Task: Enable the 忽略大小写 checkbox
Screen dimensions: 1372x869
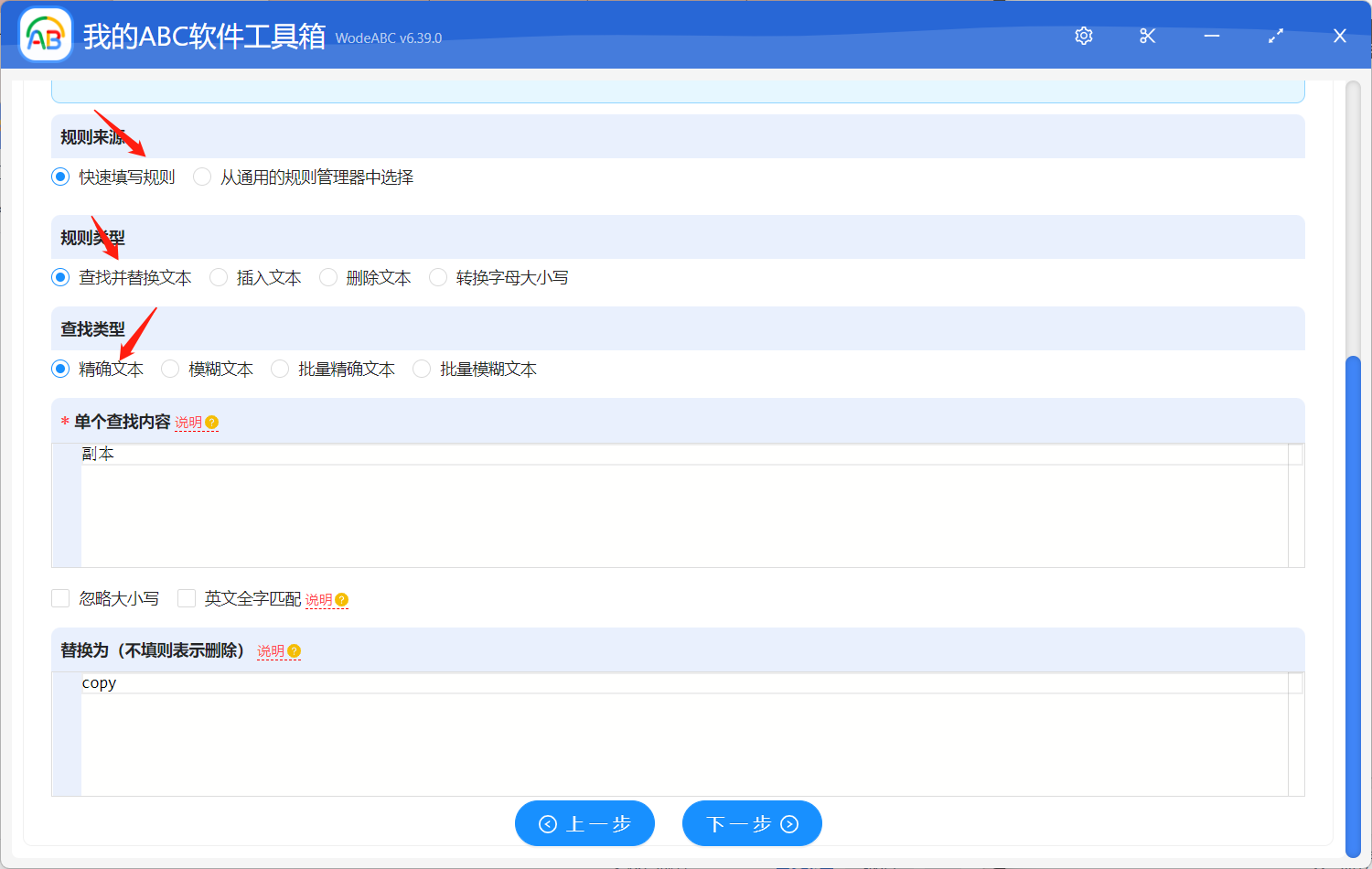Action: point(60,598)
